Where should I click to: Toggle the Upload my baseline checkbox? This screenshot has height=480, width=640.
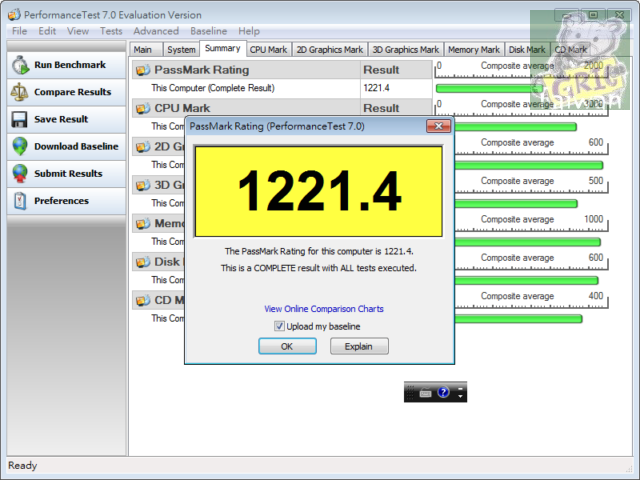click(279, 326)
